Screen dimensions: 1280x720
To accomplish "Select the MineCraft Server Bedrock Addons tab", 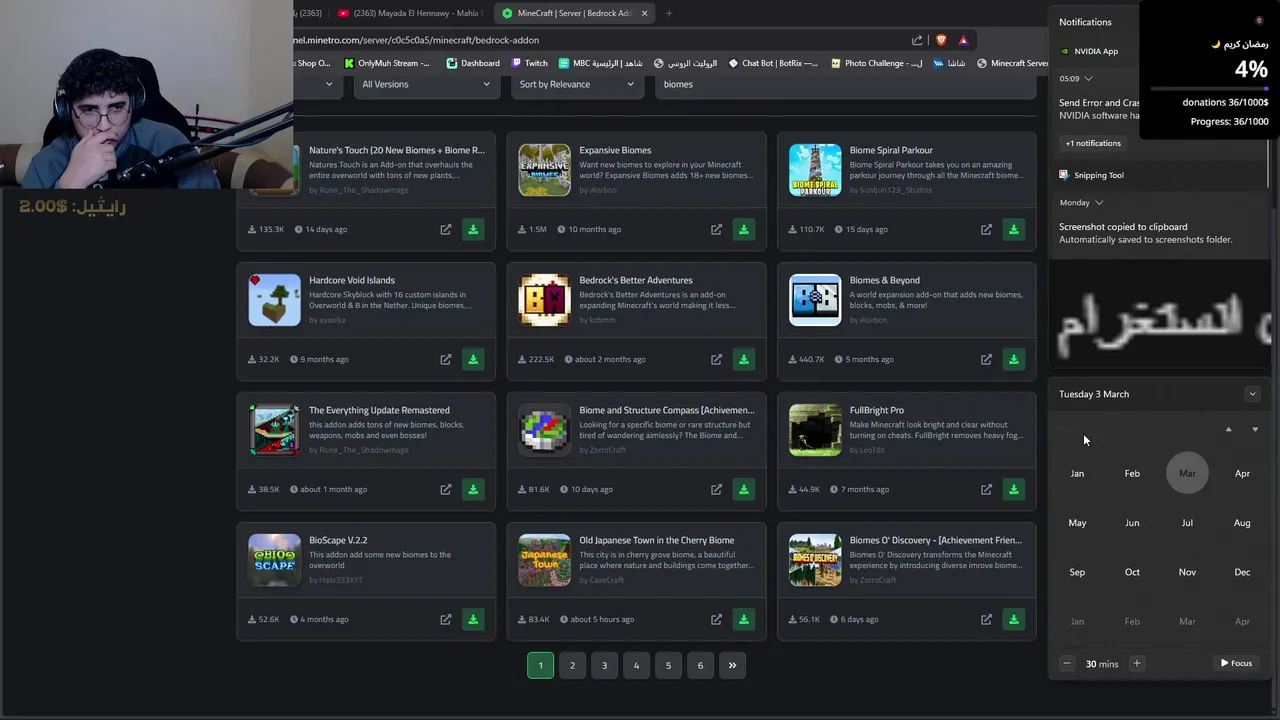I will [575, 13].
